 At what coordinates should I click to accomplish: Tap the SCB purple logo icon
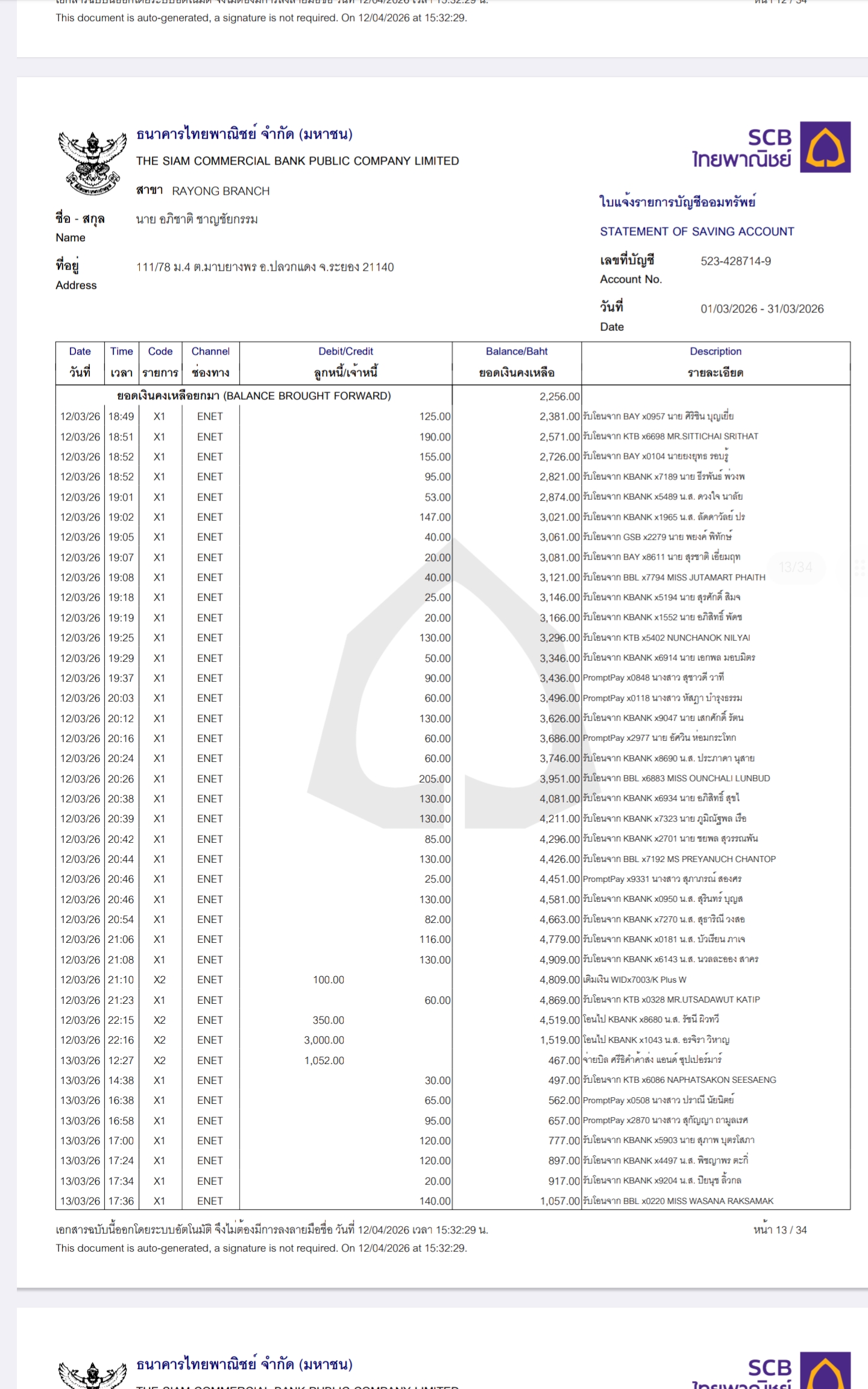click(x=825, y=147)
